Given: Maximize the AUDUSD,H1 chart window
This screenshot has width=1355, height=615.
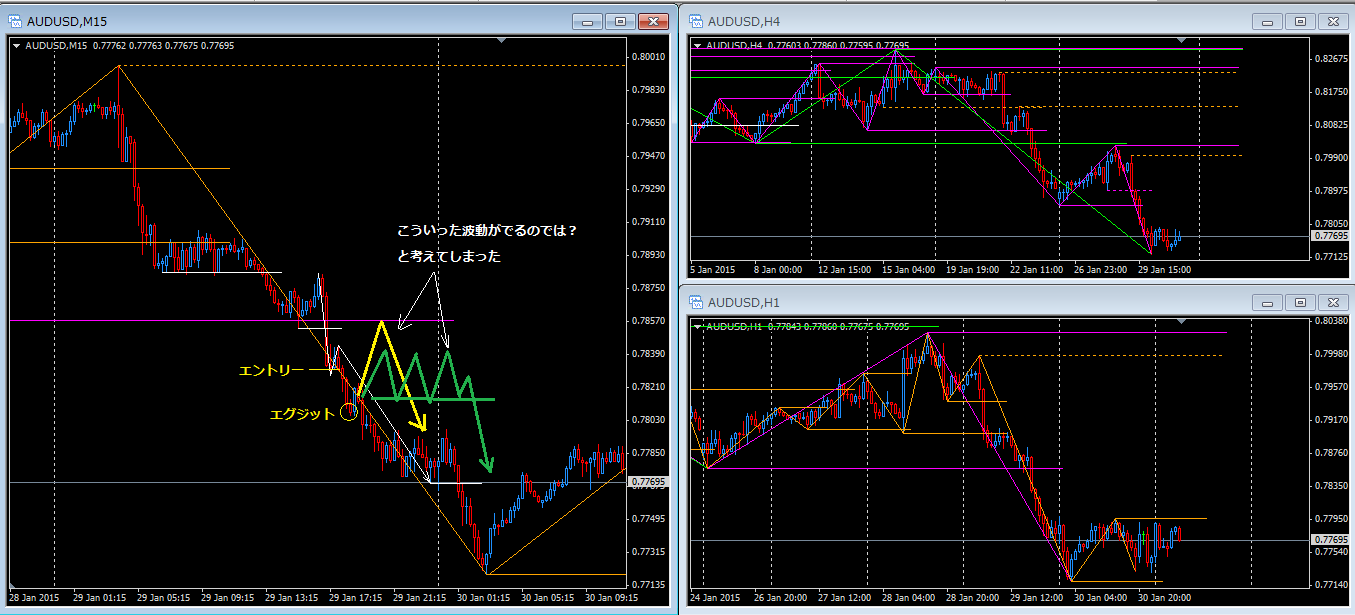Looking at the screenshot, I should (1300, 301).
